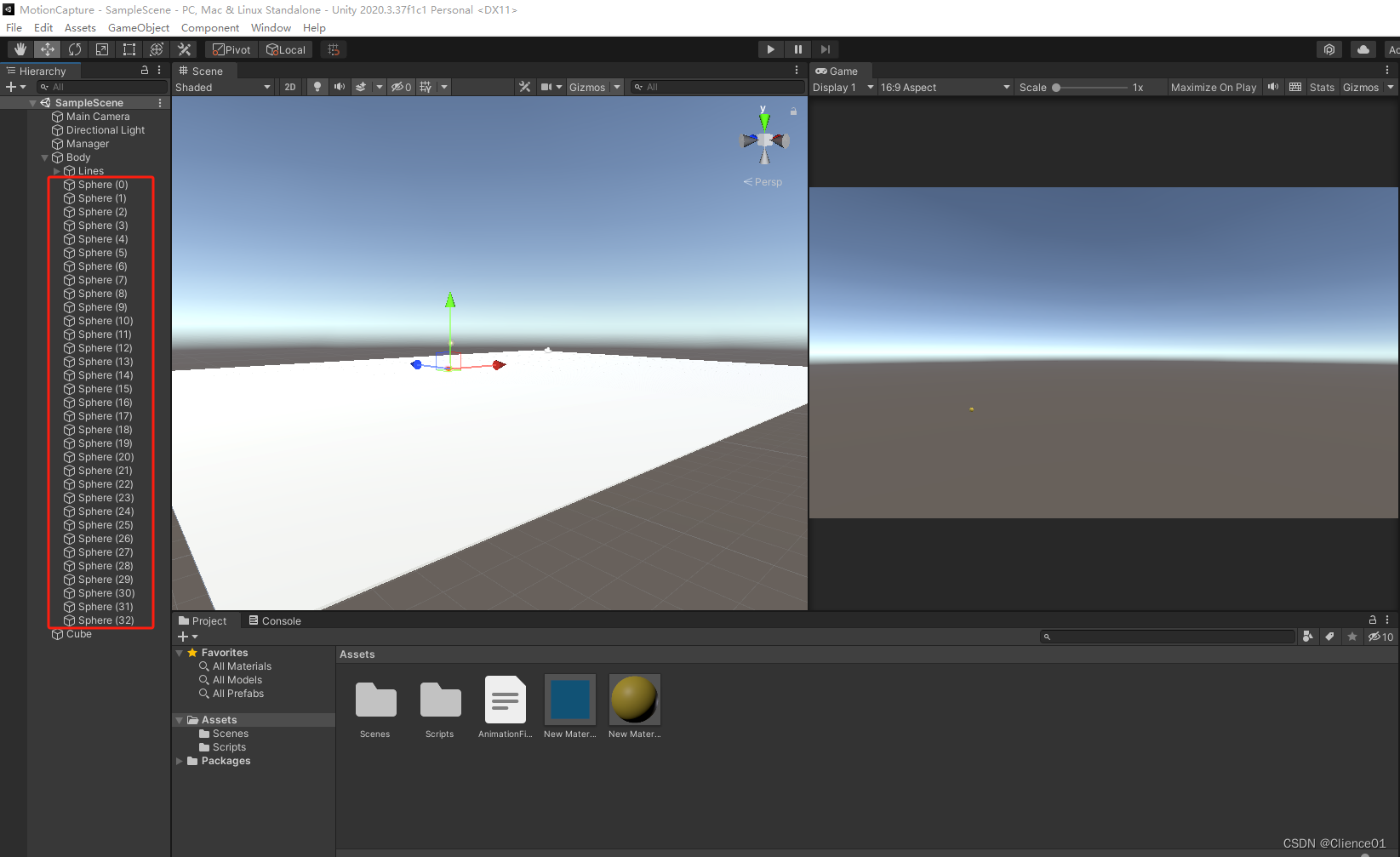Open the GameObject menu
1400x857 pixels.
tap(138, 27)
